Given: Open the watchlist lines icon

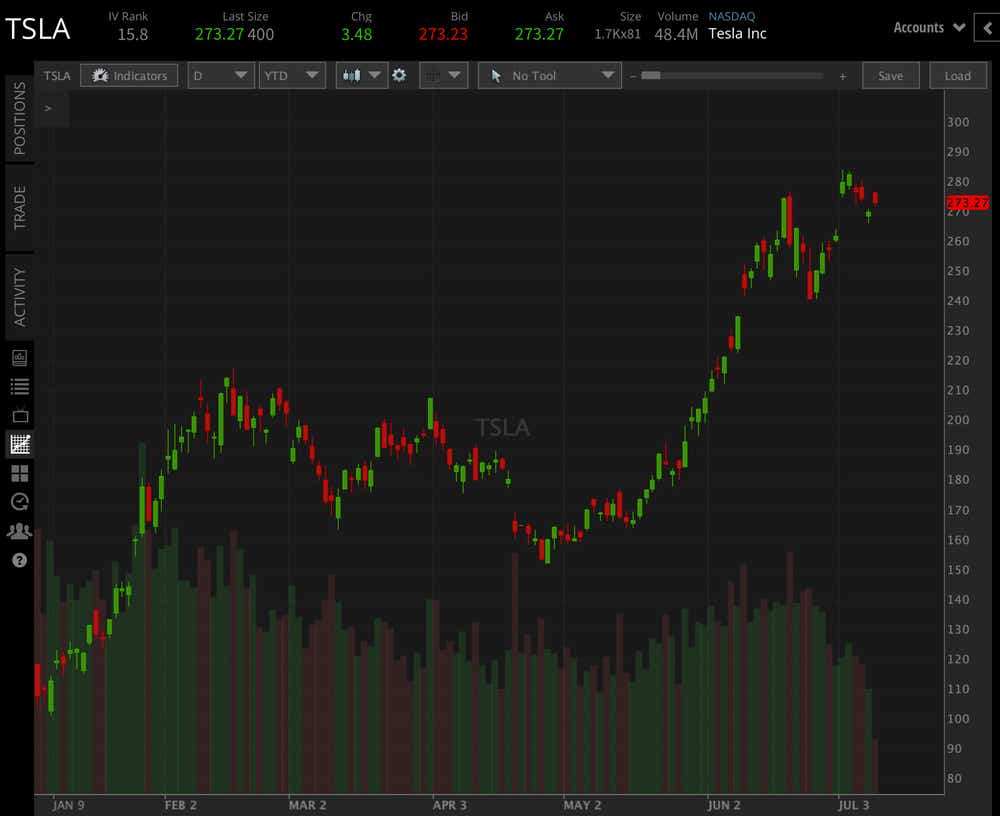Looking at the screenshot, I should point(20,386).
